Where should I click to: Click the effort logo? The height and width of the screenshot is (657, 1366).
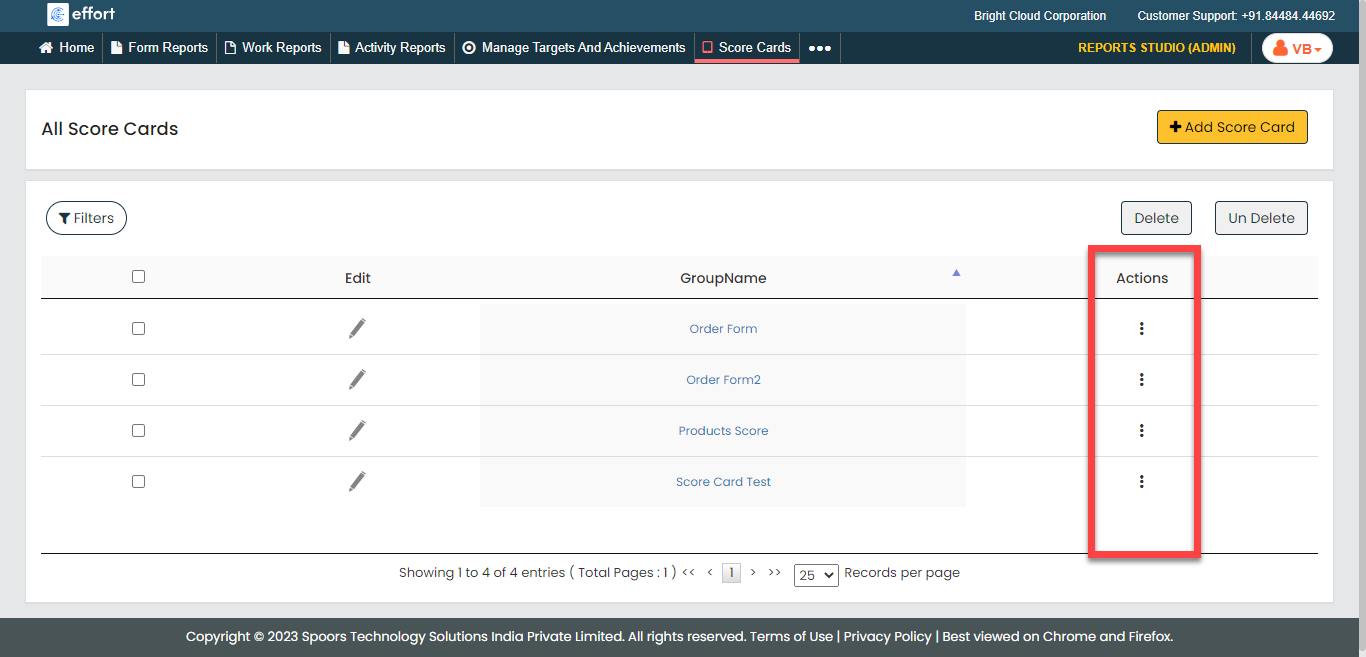82,15
